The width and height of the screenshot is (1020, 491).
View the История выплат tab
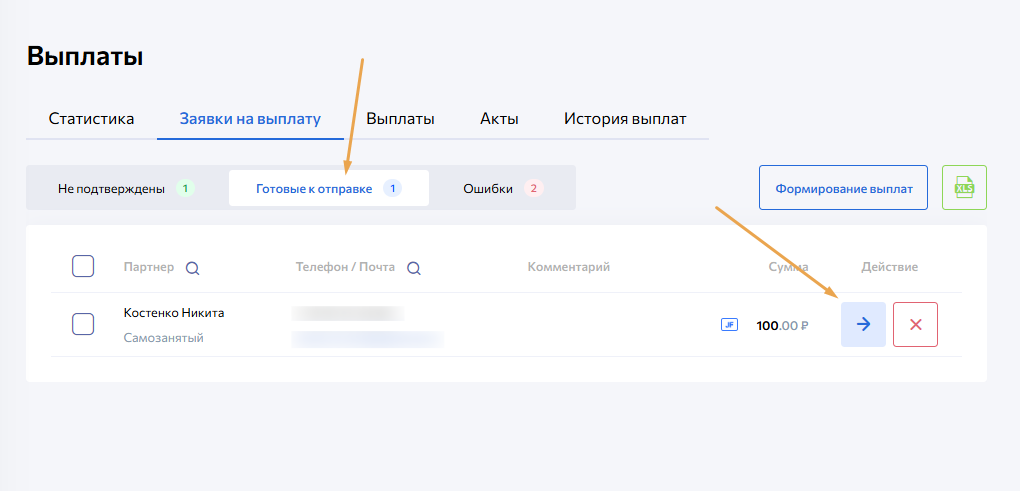625,119
